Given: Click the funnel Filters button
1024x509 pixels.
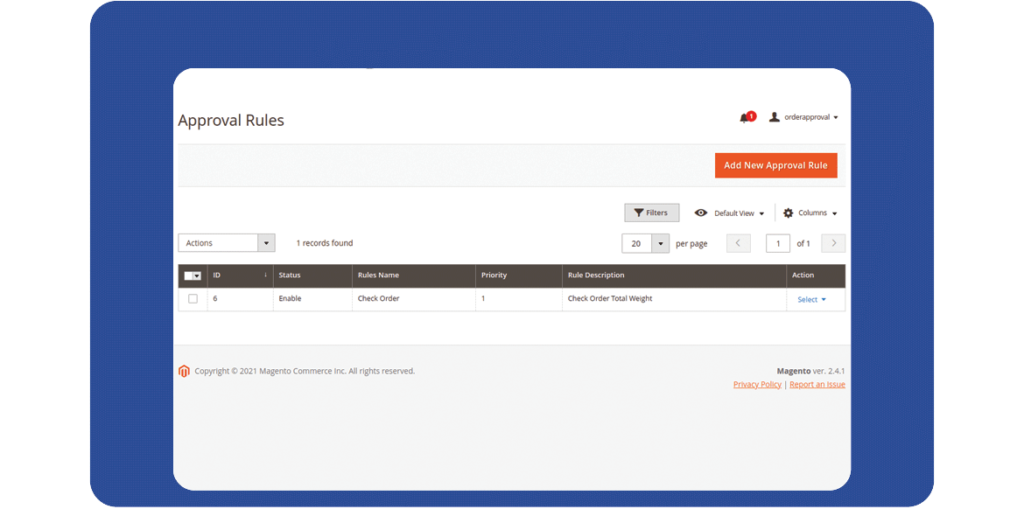Looking at the screenshot, I should tap(651, 213).
